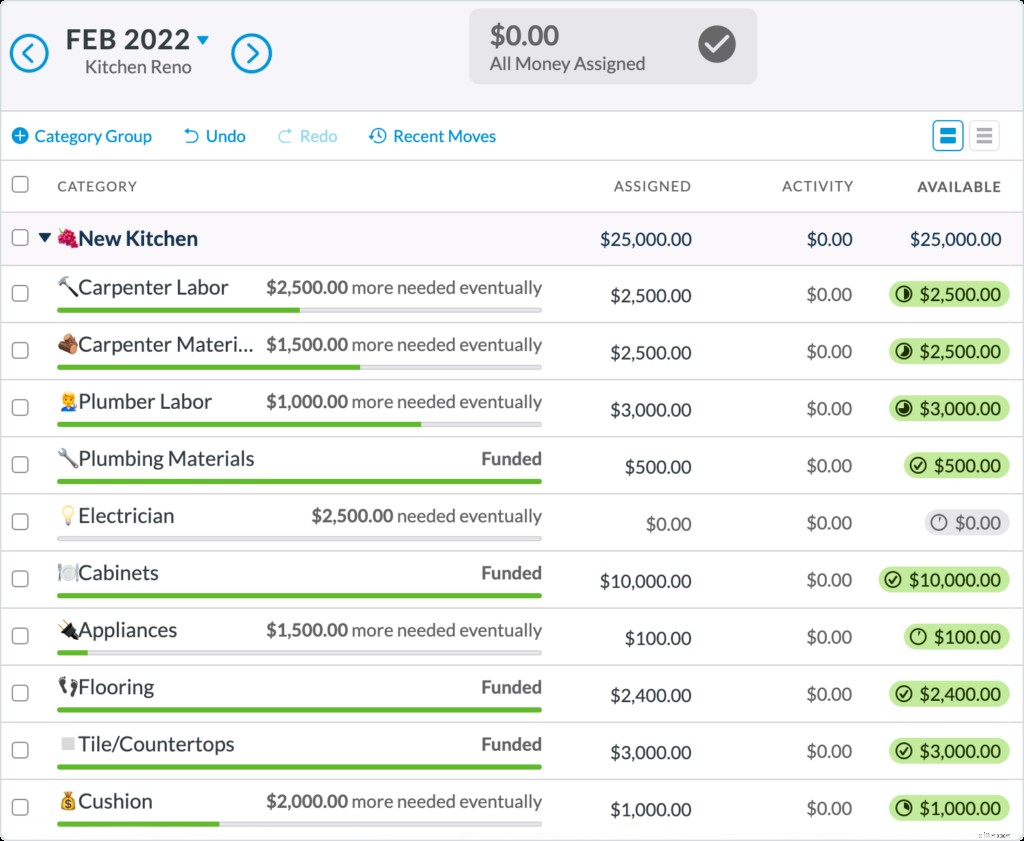Image resolution: width=1024 pixels, height=841 pixels.
Task: Click the money bag icon beside Cushion
Action: (x=67, y=802)
